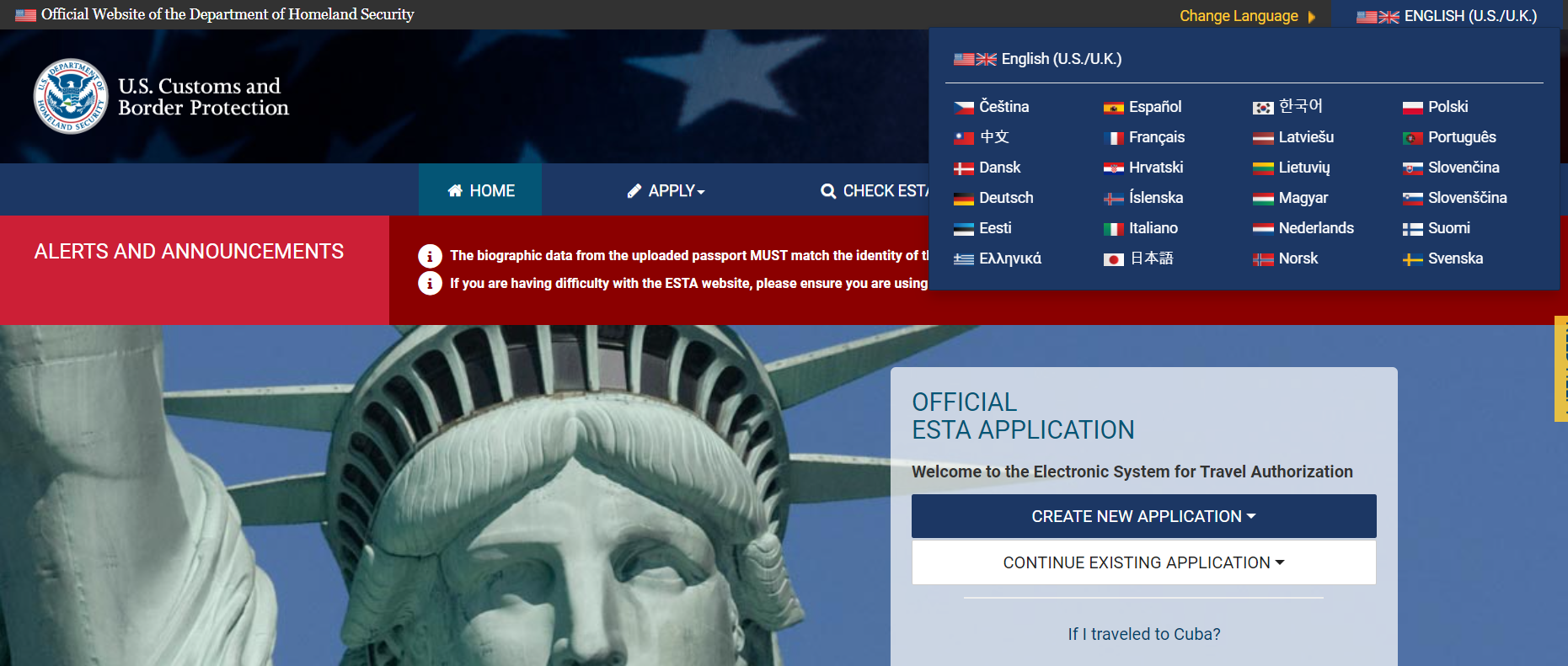
Task: Click the Finnish flag icon next to Suomi
Action: (1413, 229)
